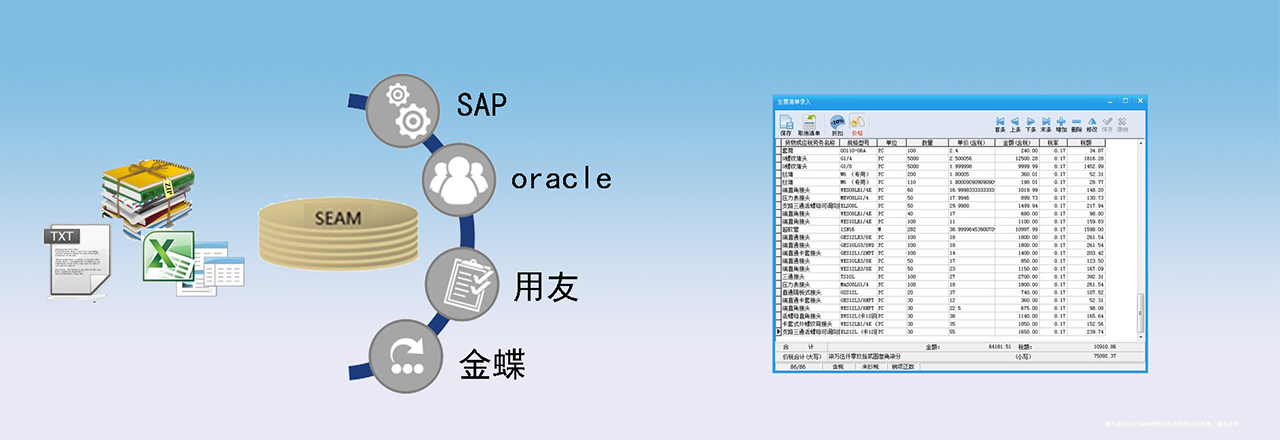The width and height of the screenshot is (1280, 440).
Task: Click the 发票清单录入 window title
Action: coord(794,102)
